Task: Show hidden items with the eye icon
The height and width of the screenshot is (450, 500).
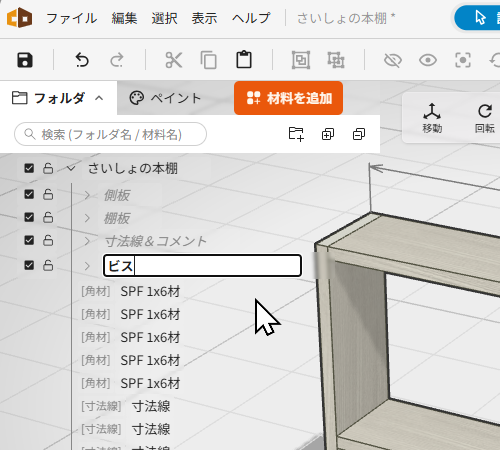Action: point(428,60)
